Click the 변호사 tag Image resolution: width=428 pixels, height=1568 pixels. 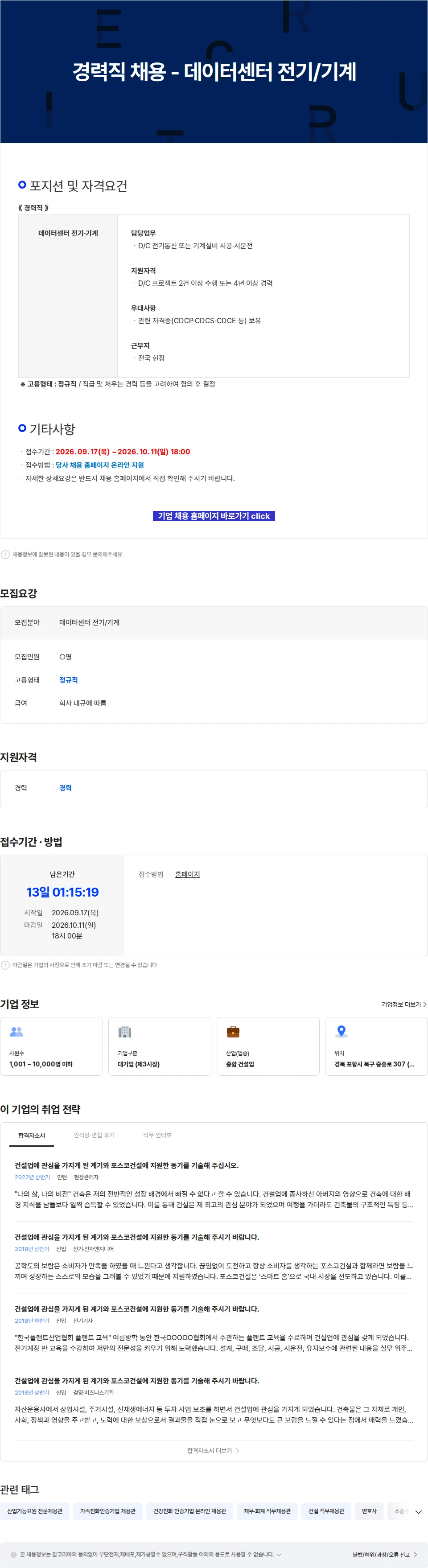point(369,1511)
